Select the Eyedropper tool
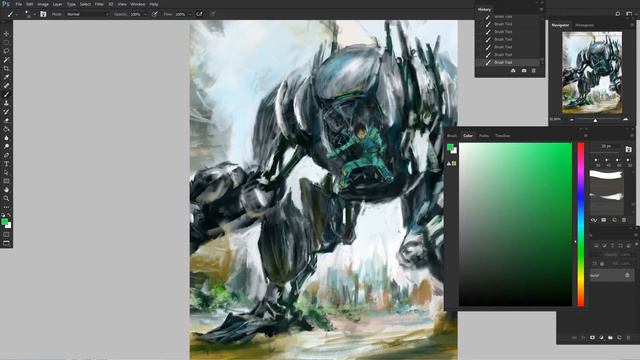The height and width of the screenshot is (360, 640). pyautogui.click(x=6, y=77)
